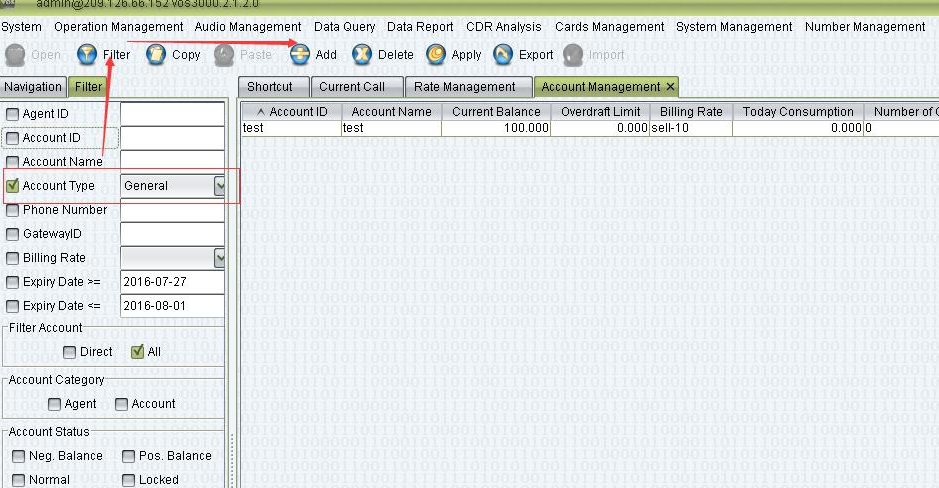The width and height of the screenshot is (939, 488).
Task: Open the Data Report menu
Action: point(420,27)
